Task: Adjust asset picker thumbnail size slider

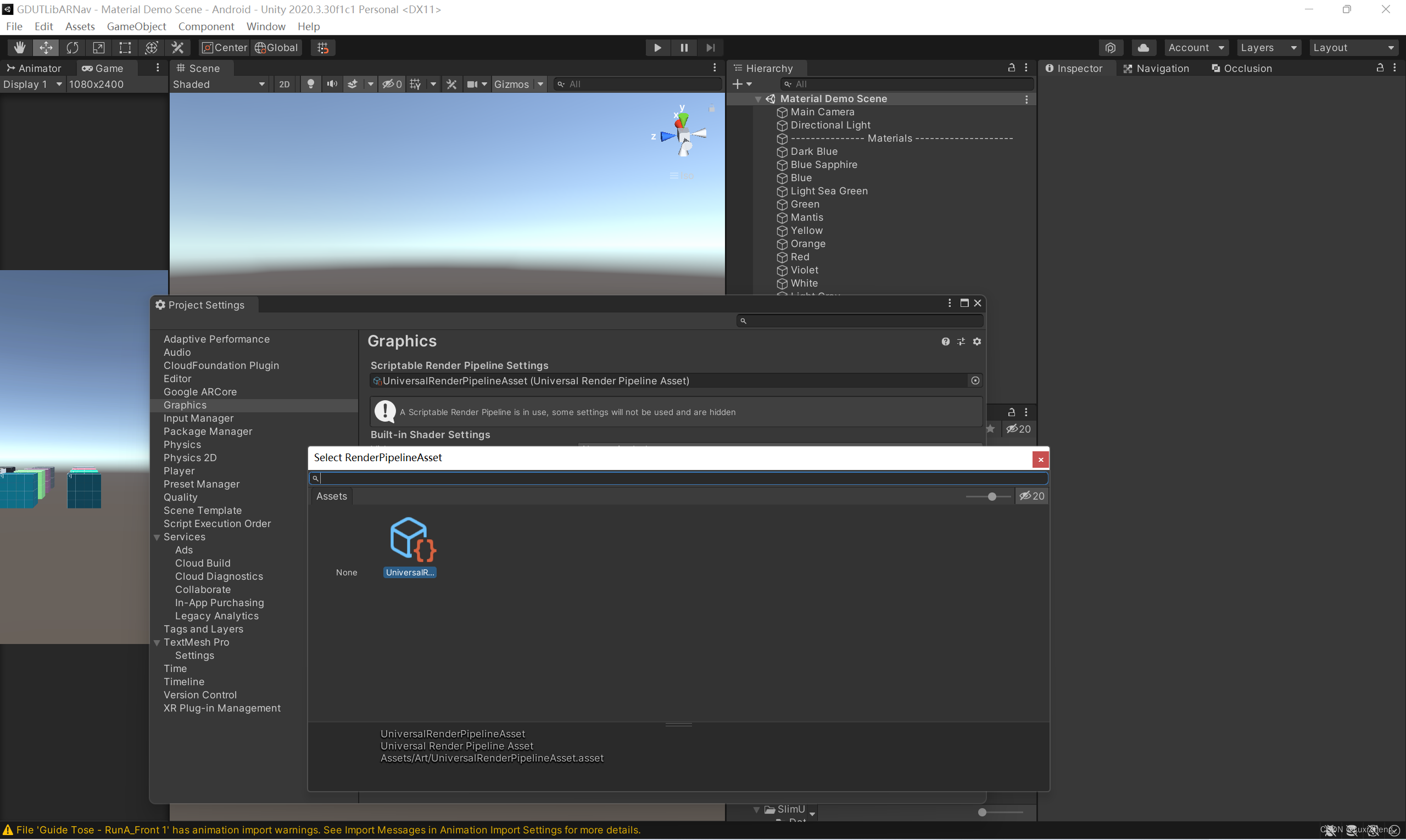Action: 991,496
